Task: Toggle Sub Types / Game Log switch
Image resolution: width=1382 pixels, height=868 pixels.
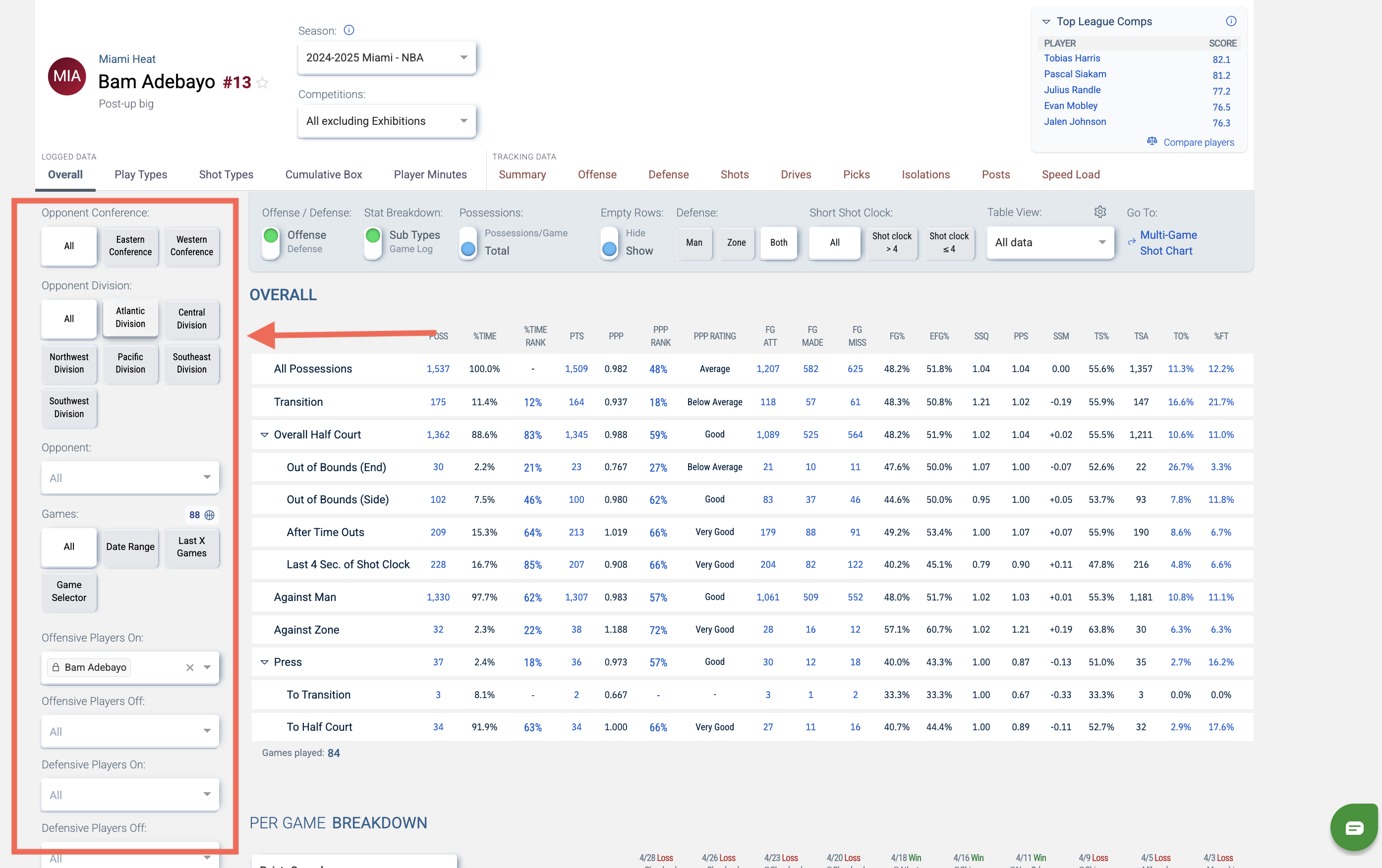Action: click(372, 242)
